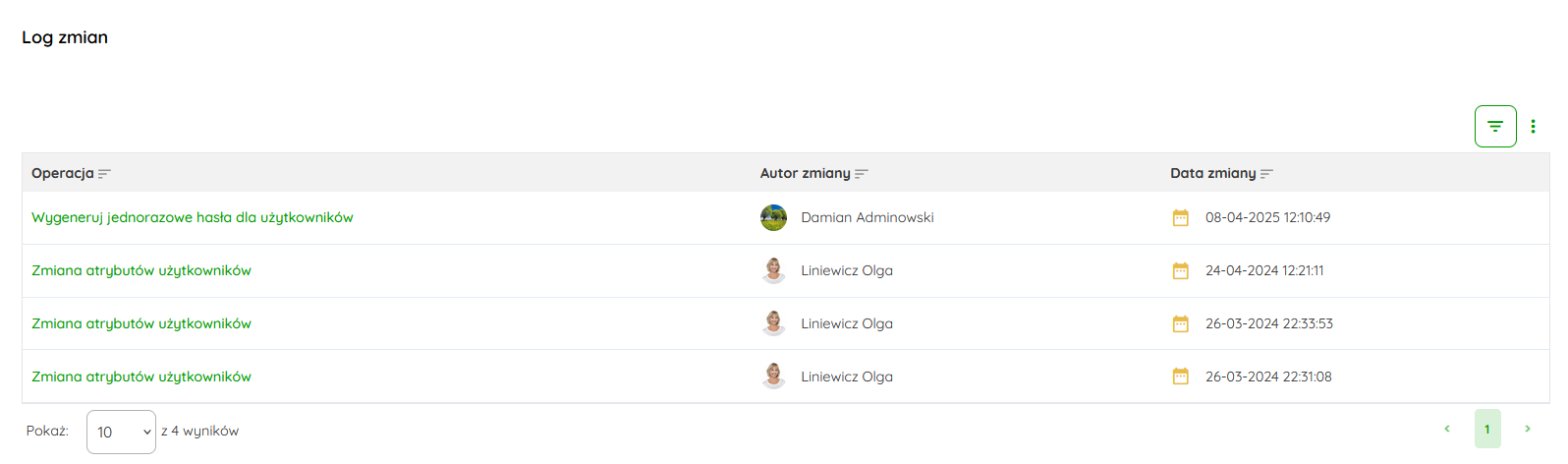Open the three-dot options menu

(x=1533, y=127)
